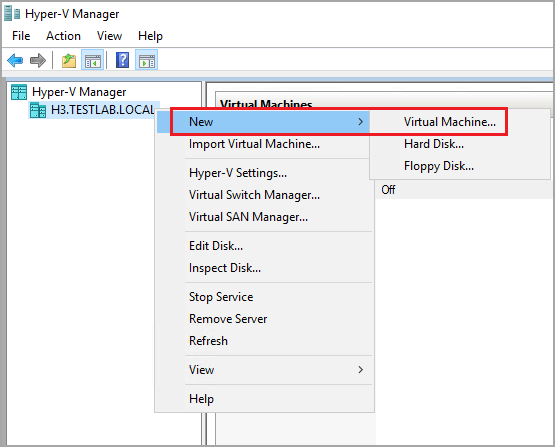Click Stop Service in context menu
This screenshot has width=555, height=447.
(221, 297)
